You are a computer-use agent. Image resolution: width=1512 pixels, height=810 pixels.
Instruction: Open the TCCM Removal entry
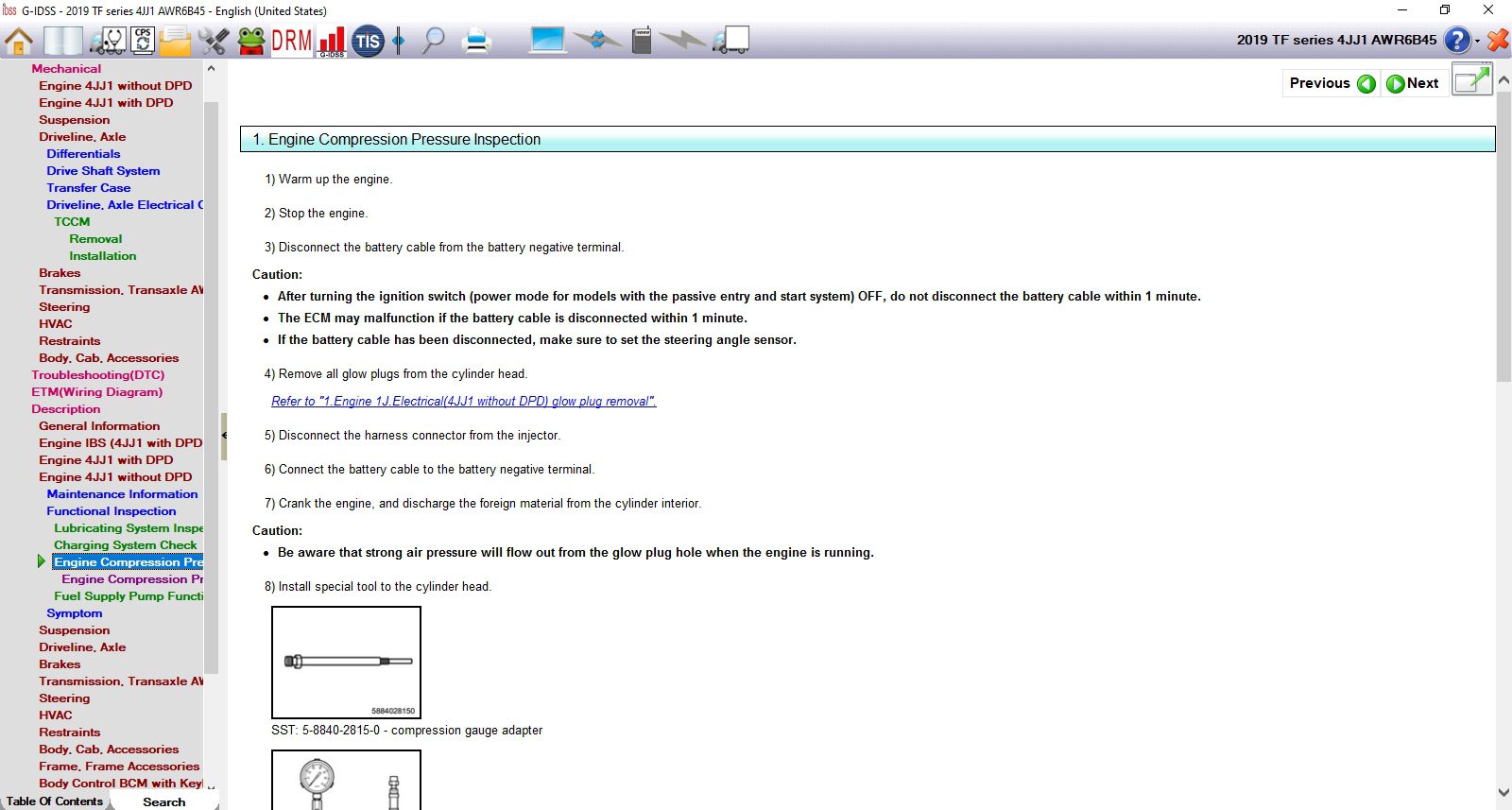pos(95,238)
